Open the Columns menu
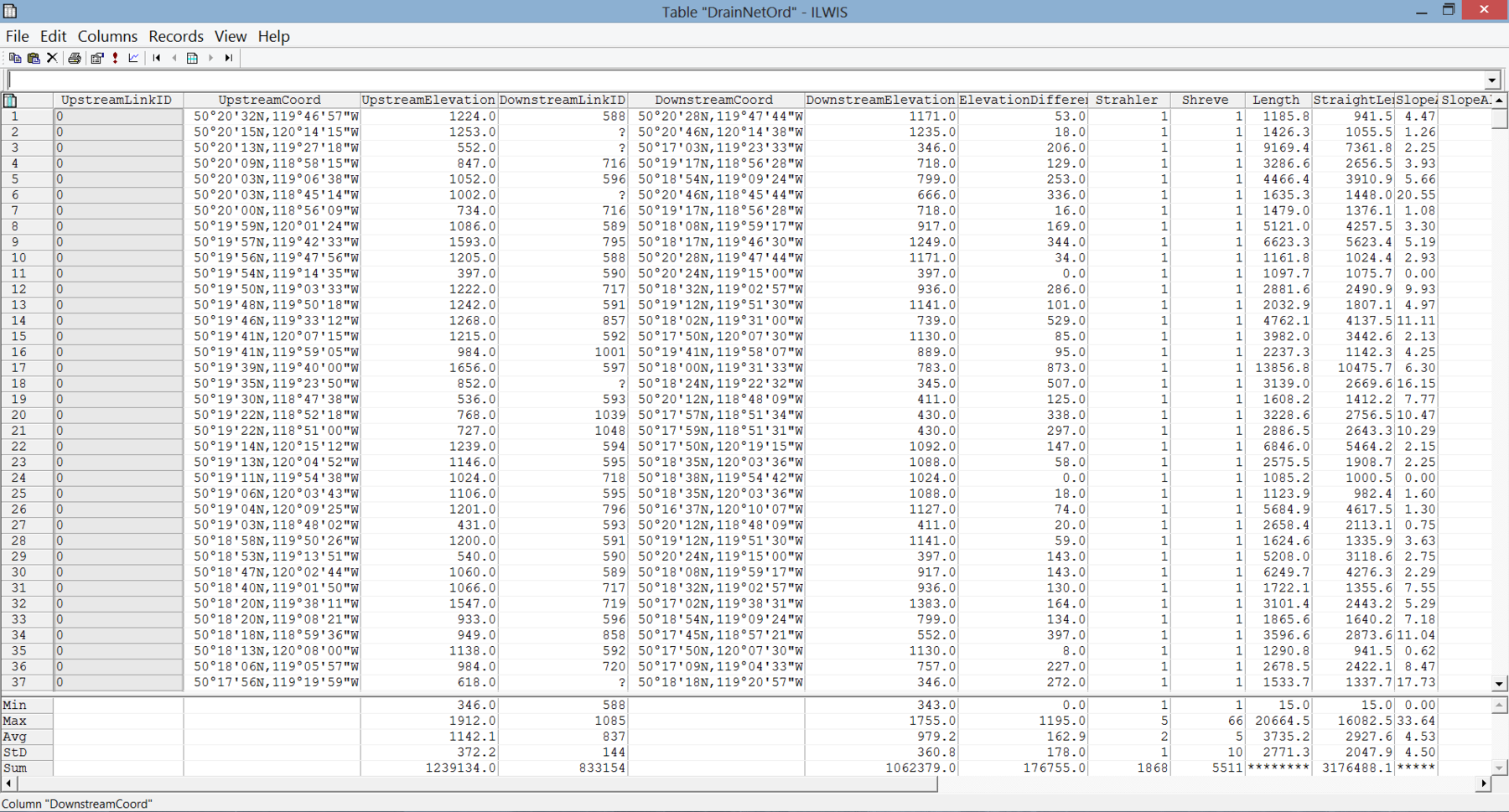The width and height of the screenshot is (1509, 812). point(107,36)
